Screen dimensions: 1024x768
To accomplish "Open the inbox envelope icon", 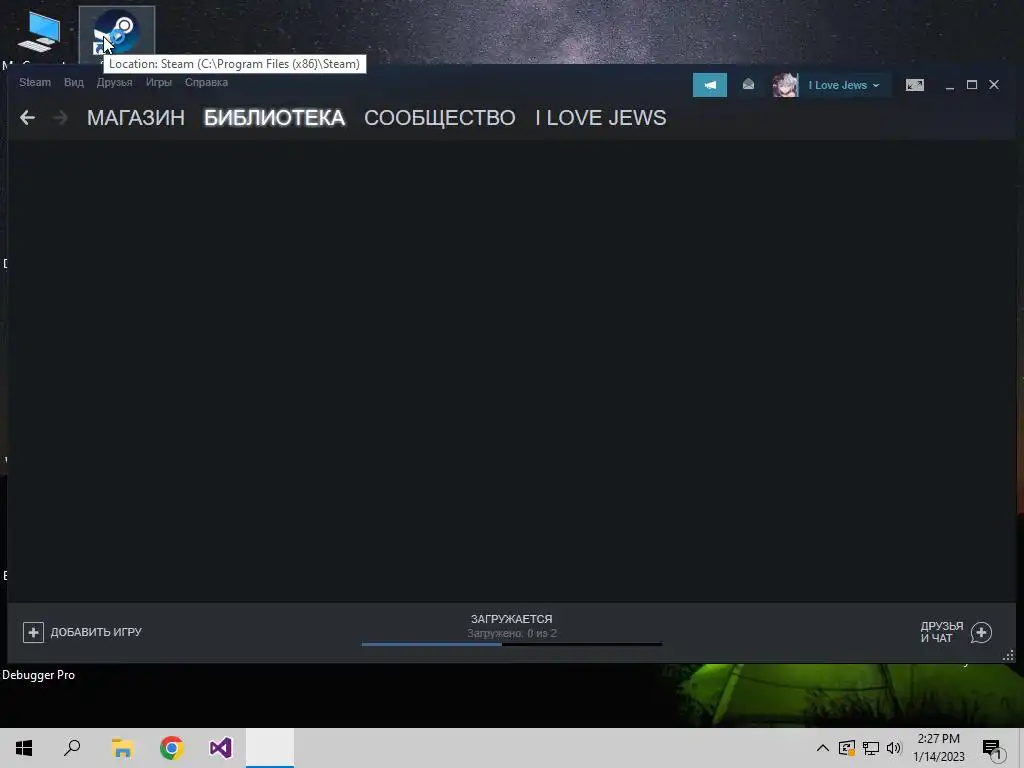I will coord(748,85).
